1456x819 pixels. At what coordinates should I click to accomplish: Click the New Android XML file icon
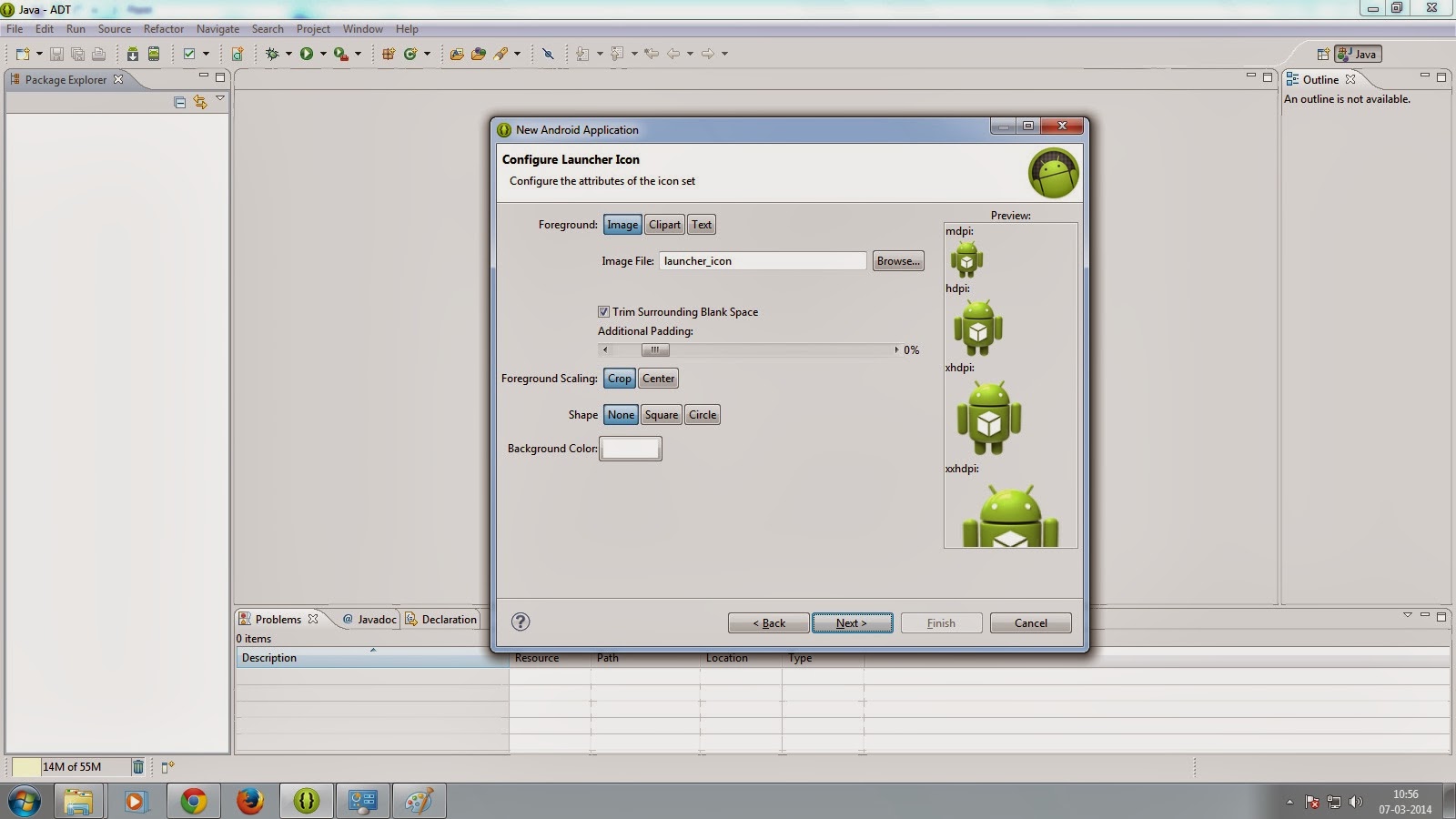click(x=238, y=54)
